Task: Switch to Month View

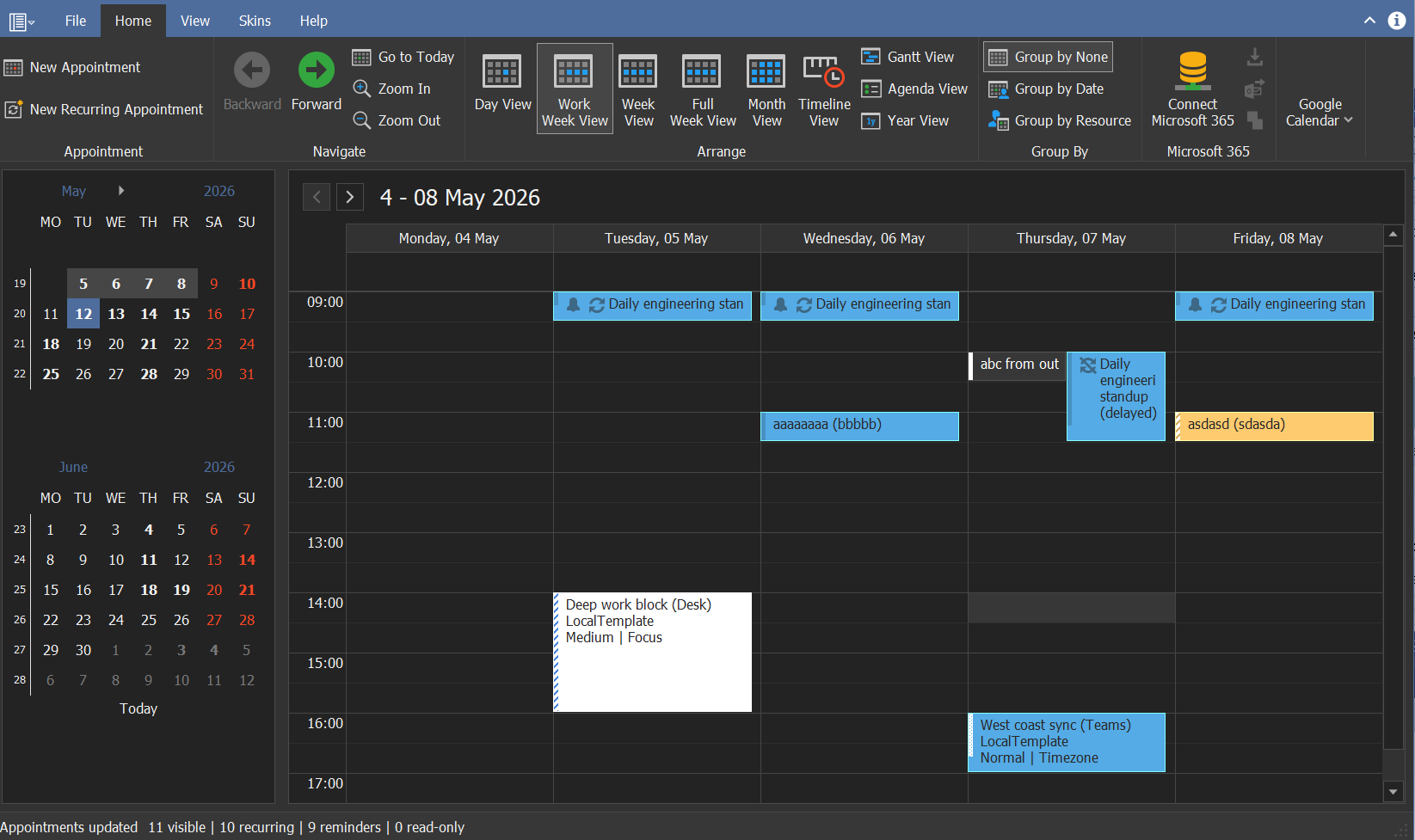Action: (766, 89)
